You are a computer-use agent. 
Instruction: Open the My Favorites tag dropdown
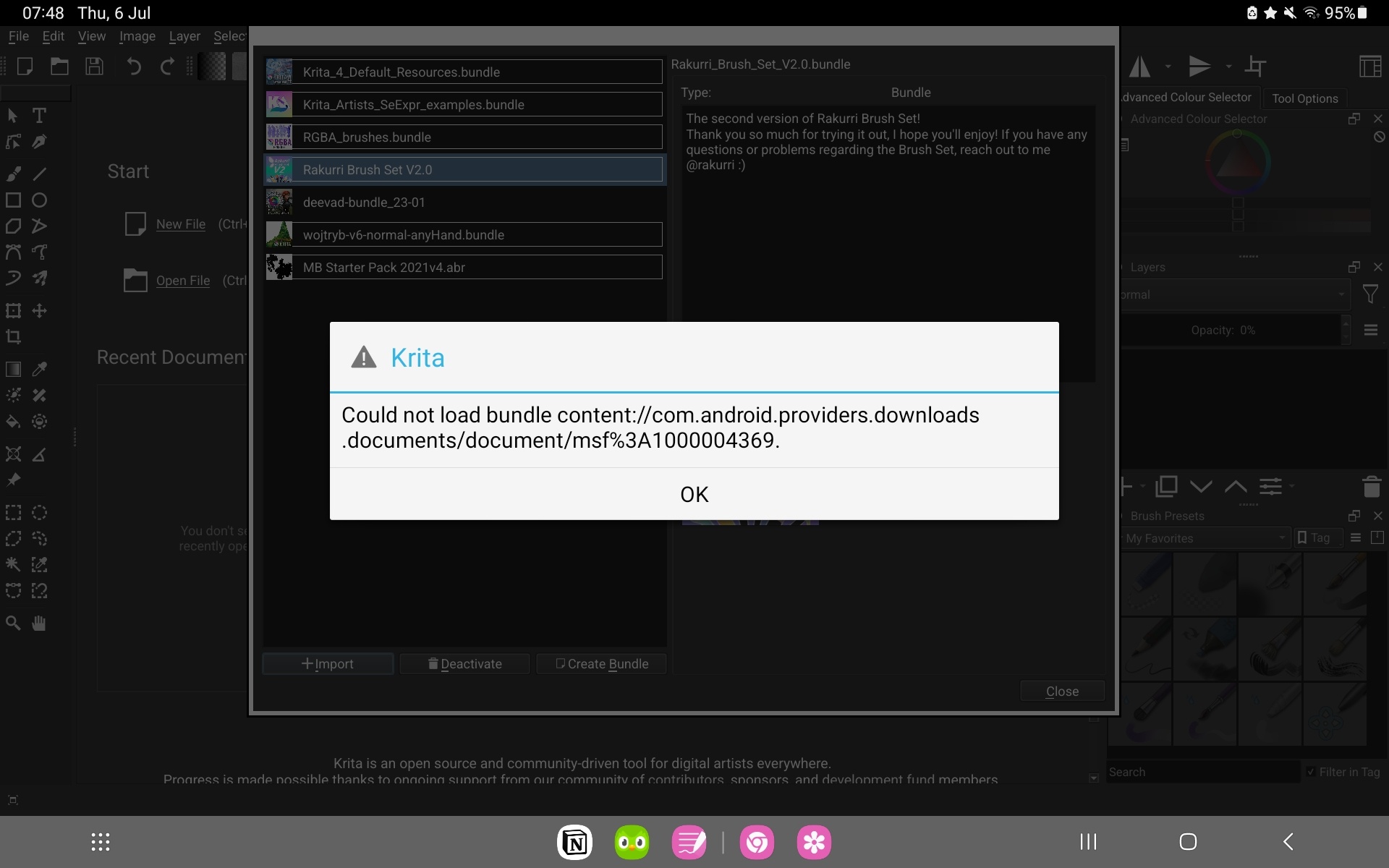pos(1205,538)
